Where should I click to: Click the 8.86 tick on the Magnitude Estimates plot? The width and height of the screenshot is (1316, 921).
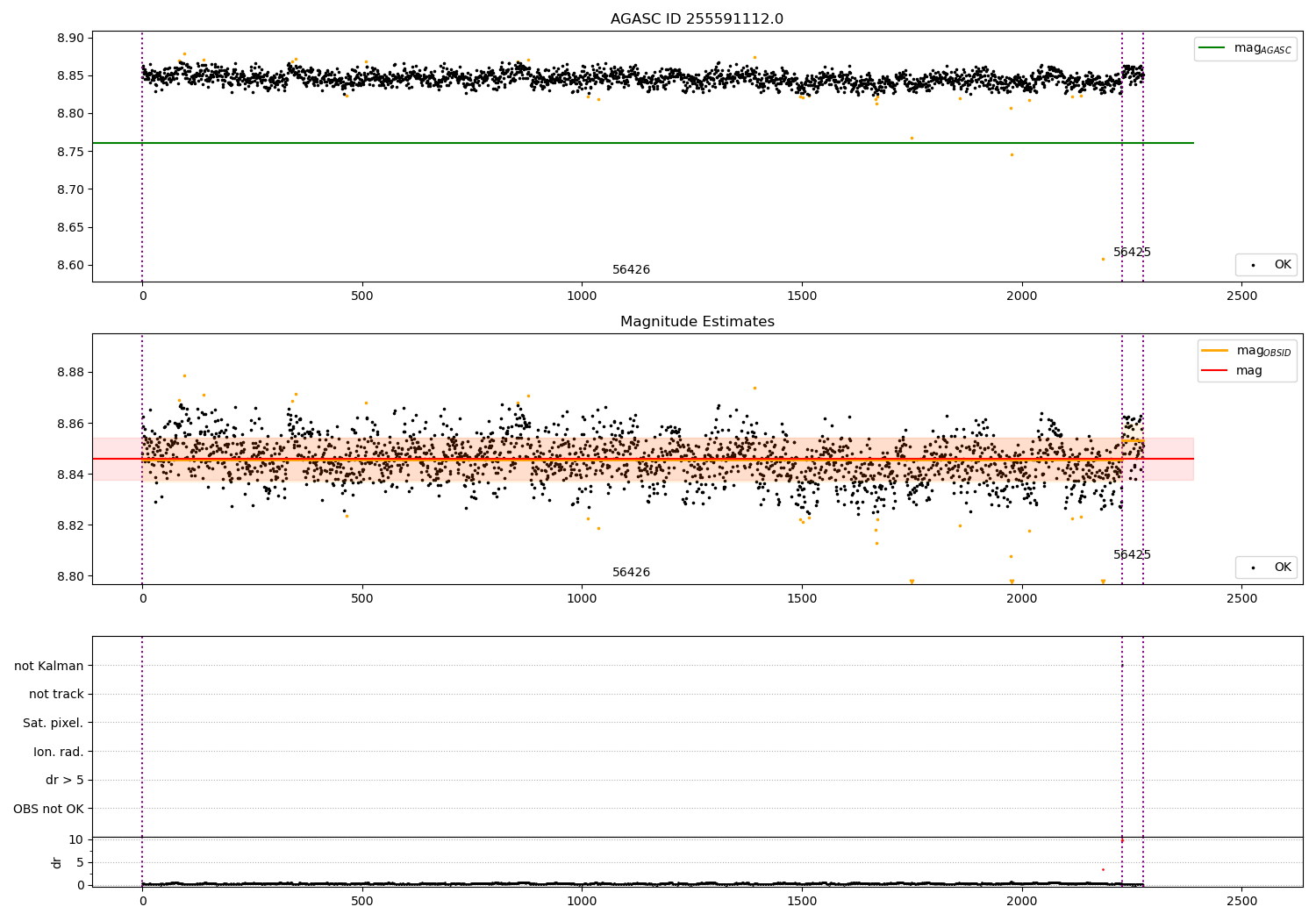[x=70, y=424]
